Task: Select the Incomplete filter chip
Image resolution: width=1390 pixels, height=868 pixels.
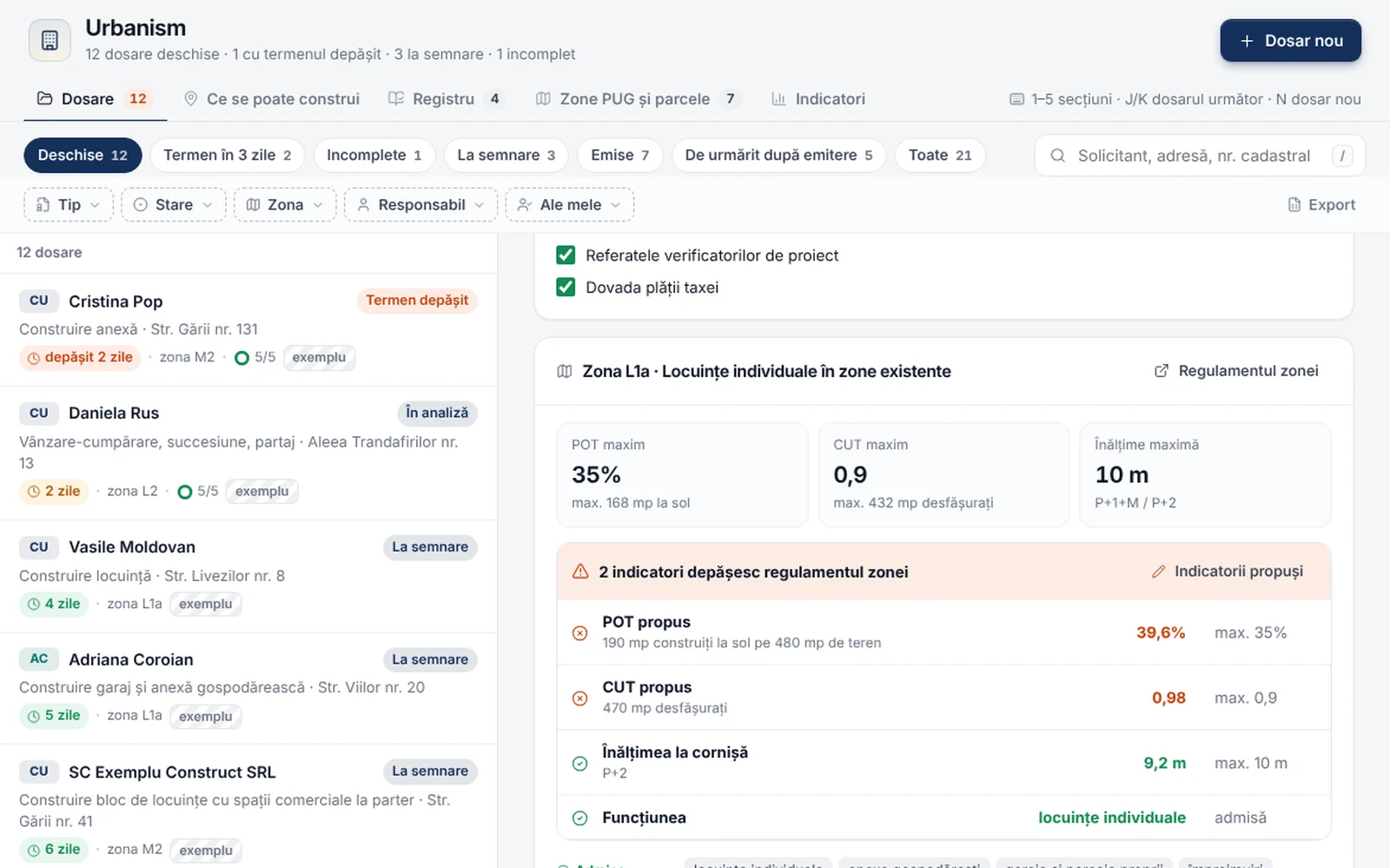Action: pyautogui.click(x=374, y=156)
